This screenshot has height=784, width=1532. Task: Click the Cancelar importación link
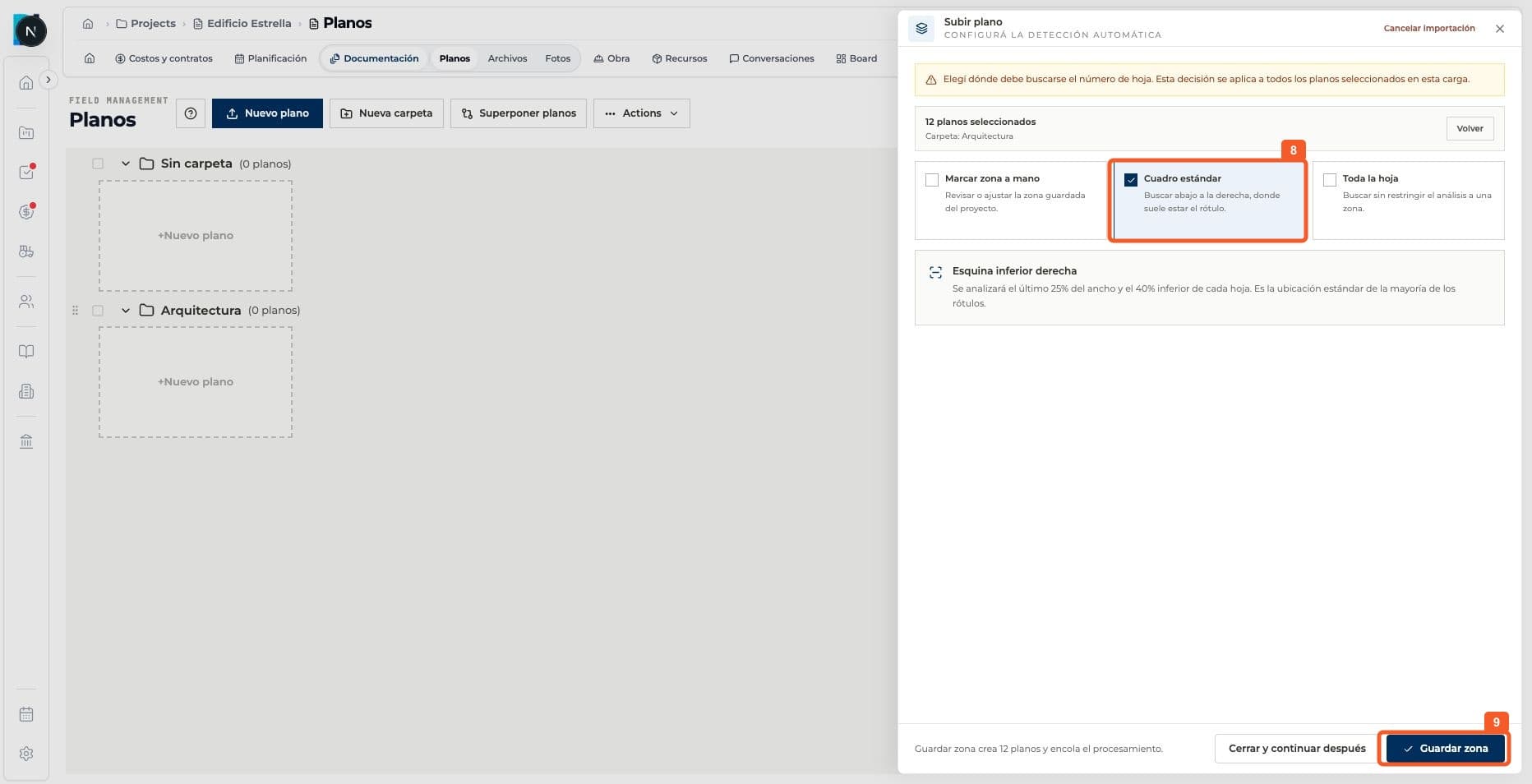pyautogui.click(x=1429, y=28)
